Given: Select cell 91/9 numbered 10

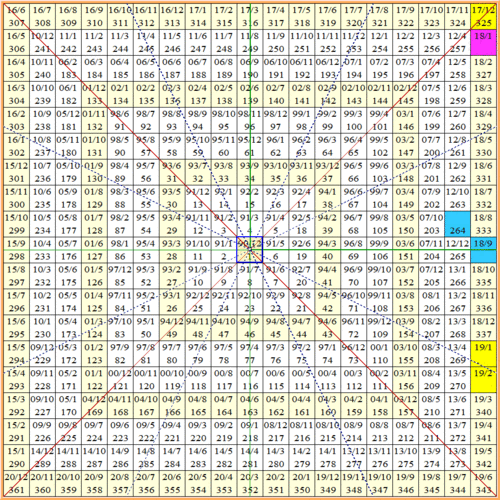Looking at the screenshot, I should pyautogui.click(x=198, y=276).
